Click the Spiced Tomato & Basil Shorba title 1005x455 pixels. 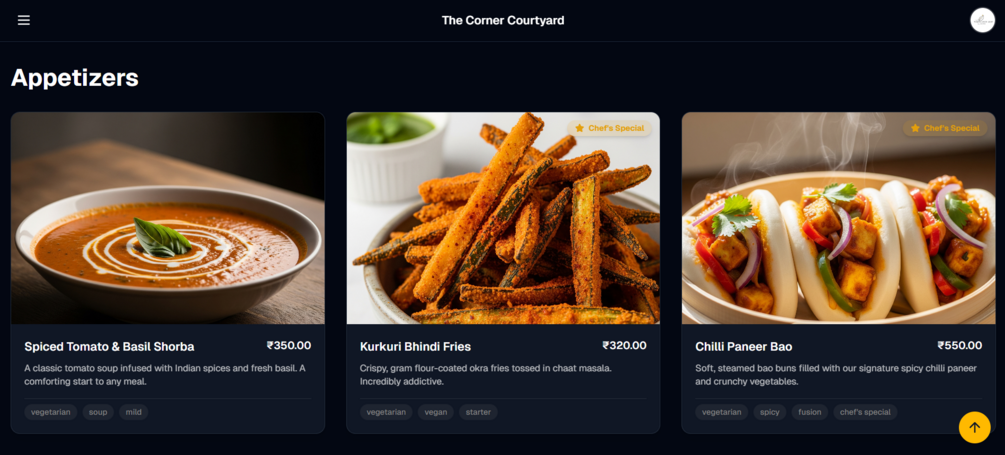click(x=109, y=347)
